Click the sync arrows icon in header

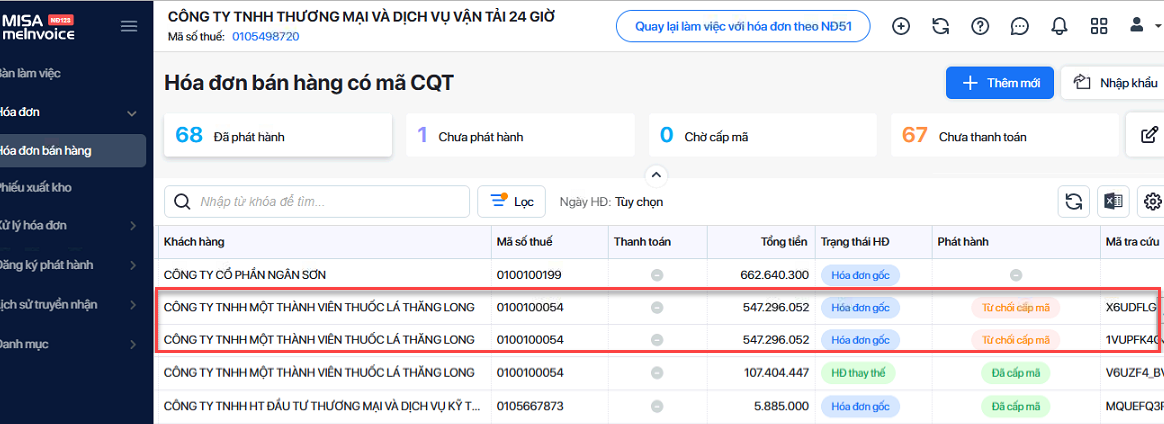click(941, 27)
